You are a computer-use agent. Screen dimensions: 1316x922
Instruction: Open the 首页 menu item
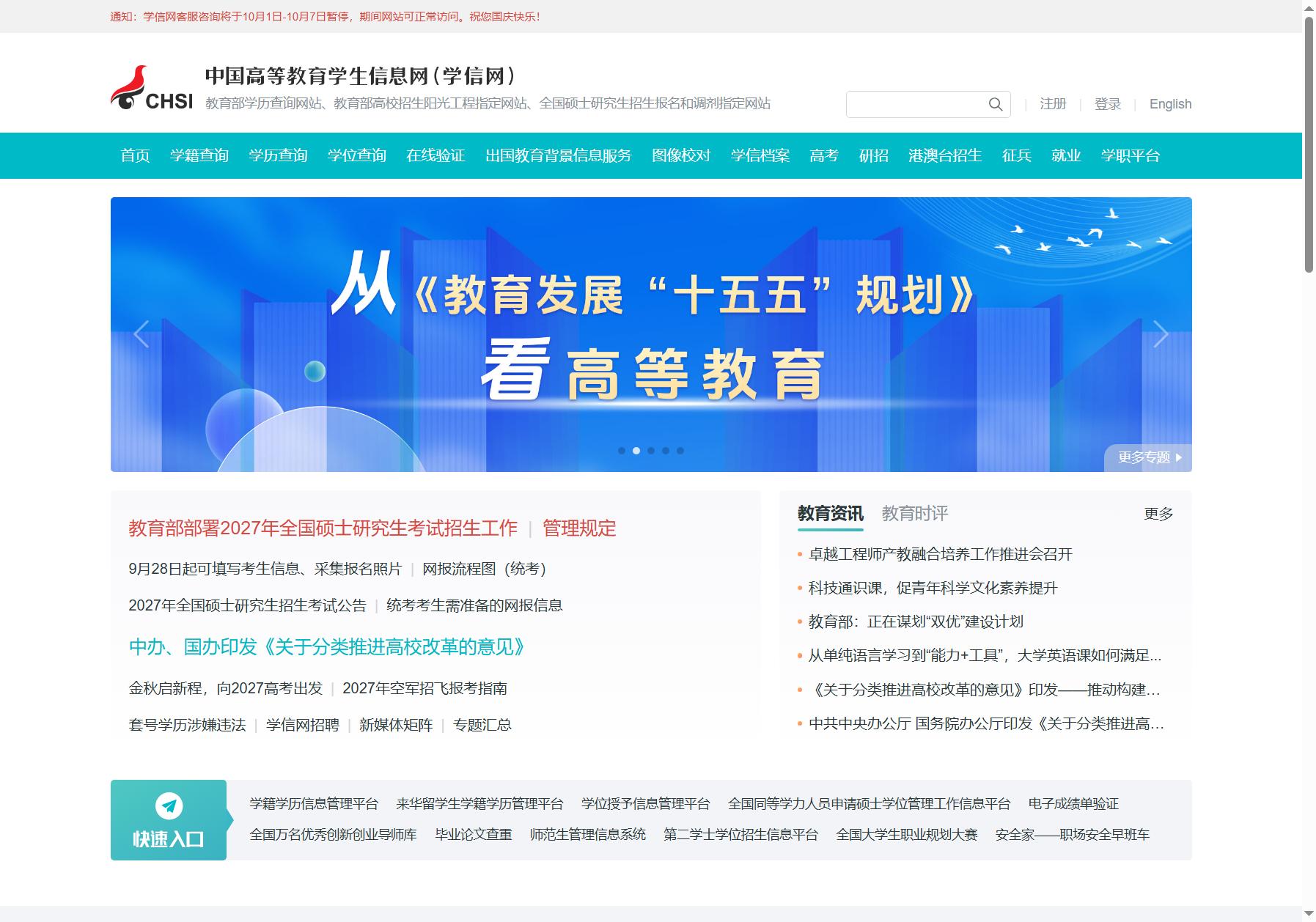(x=135, y=155)
